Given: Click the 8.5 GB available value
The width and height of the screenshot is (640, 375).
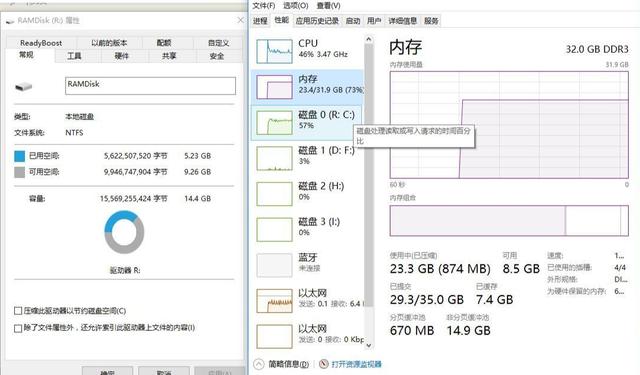Looking at the screenshot, I should pos(521,269).
